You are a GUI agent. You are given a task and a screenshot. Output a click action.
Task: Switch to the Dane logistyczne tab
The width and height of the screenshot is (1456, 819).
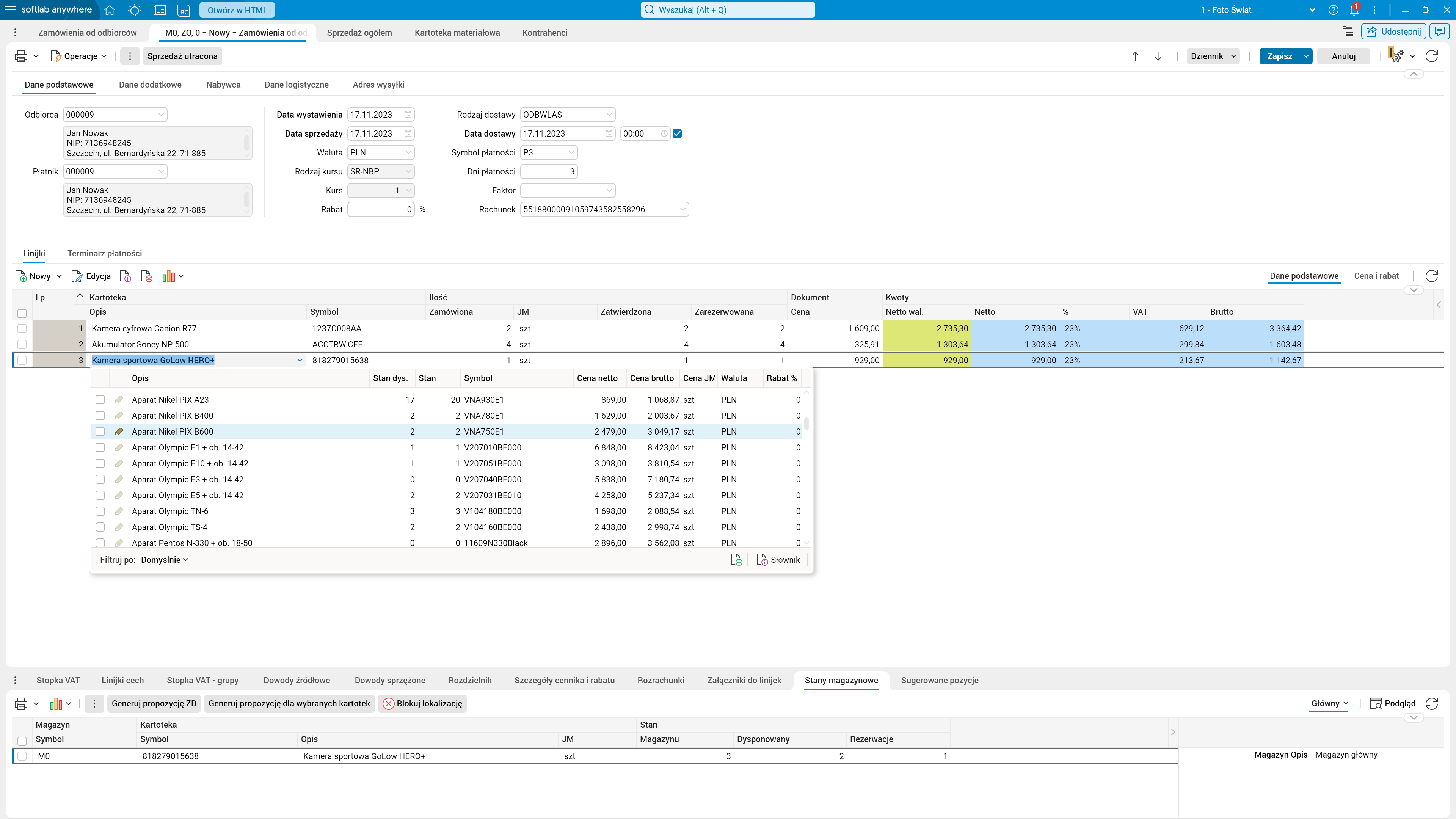click(x=296, y=85)
